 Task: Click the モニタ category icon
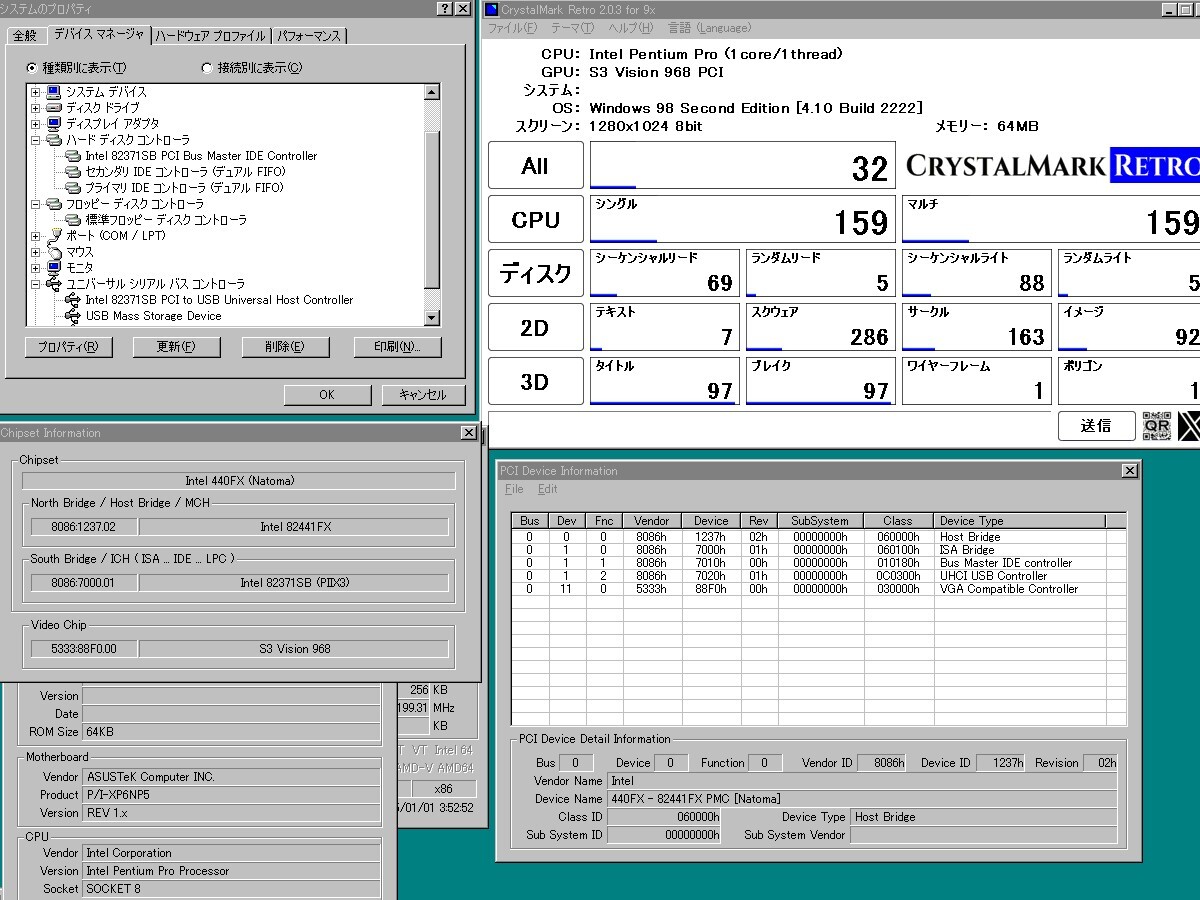coord(54,268)
